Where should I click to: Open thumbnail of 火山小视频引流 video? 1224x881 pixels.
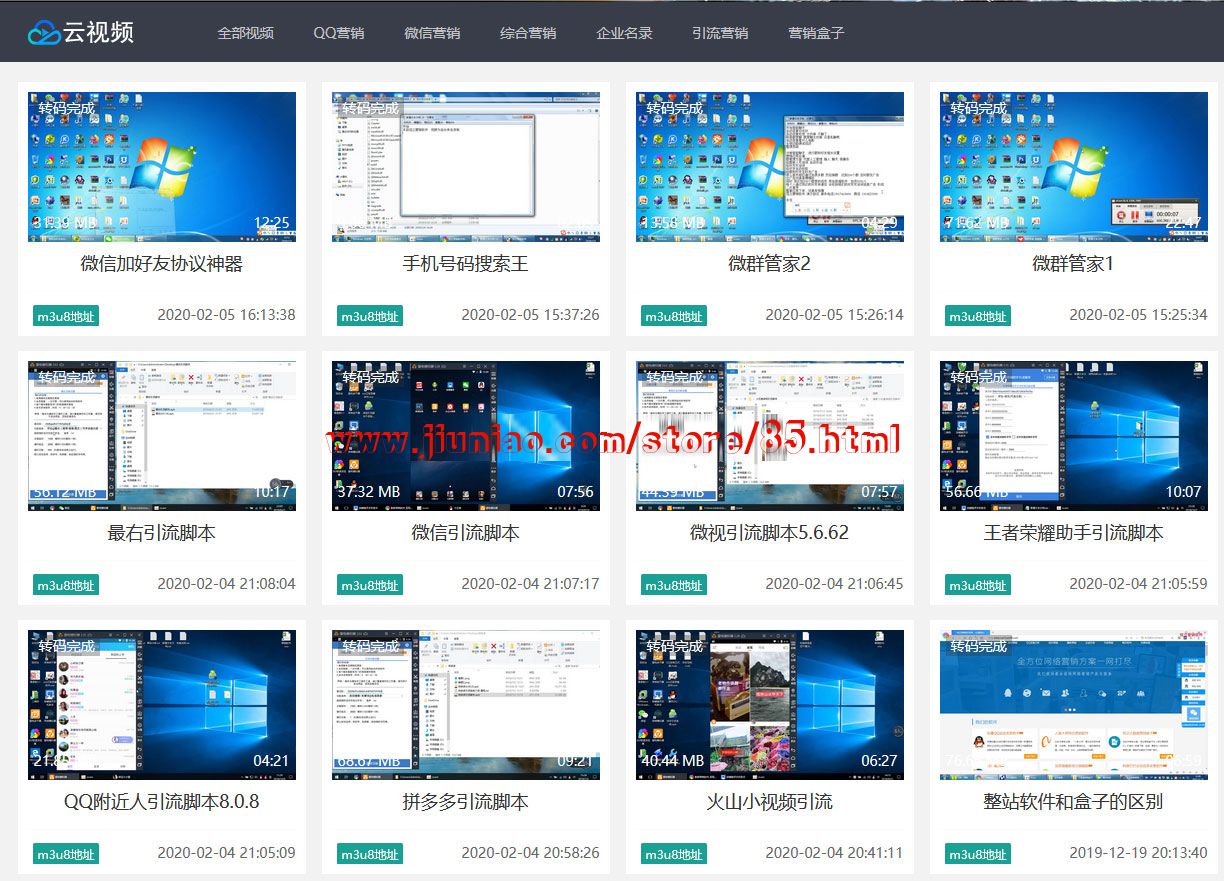[x=770, y=705]
